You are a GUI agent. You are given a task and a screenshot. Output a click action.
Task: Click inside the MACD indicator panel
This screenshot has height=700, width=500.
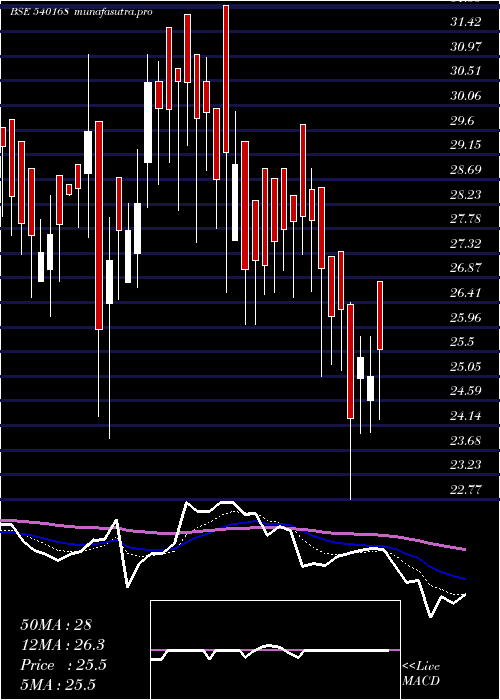[275, 650]
